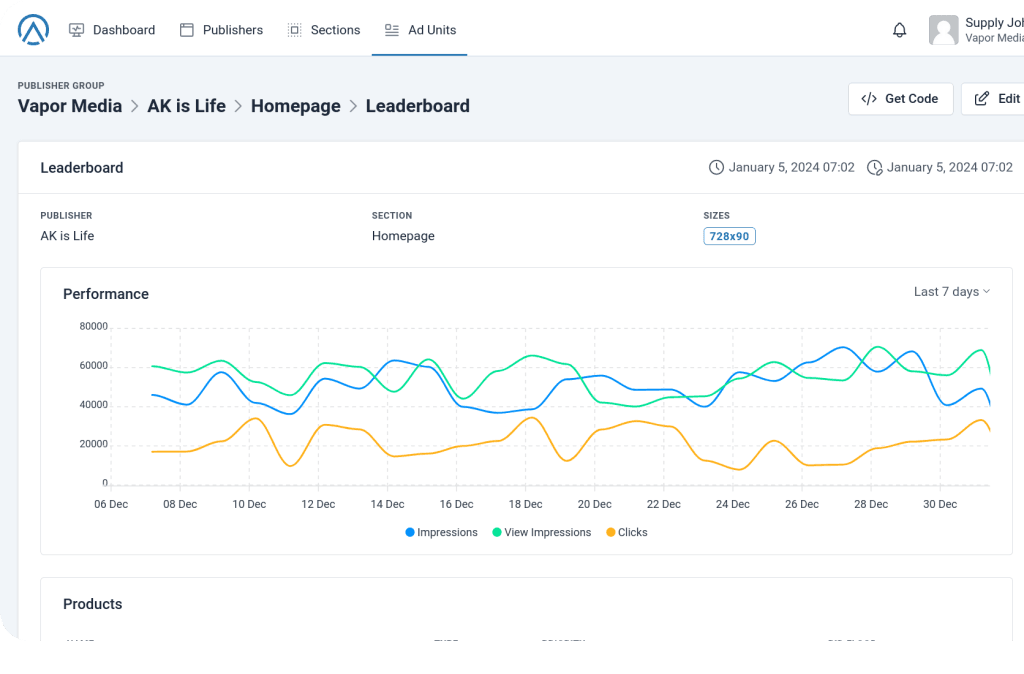Open the Last 7 days dropdown

[x=952, y=292]
